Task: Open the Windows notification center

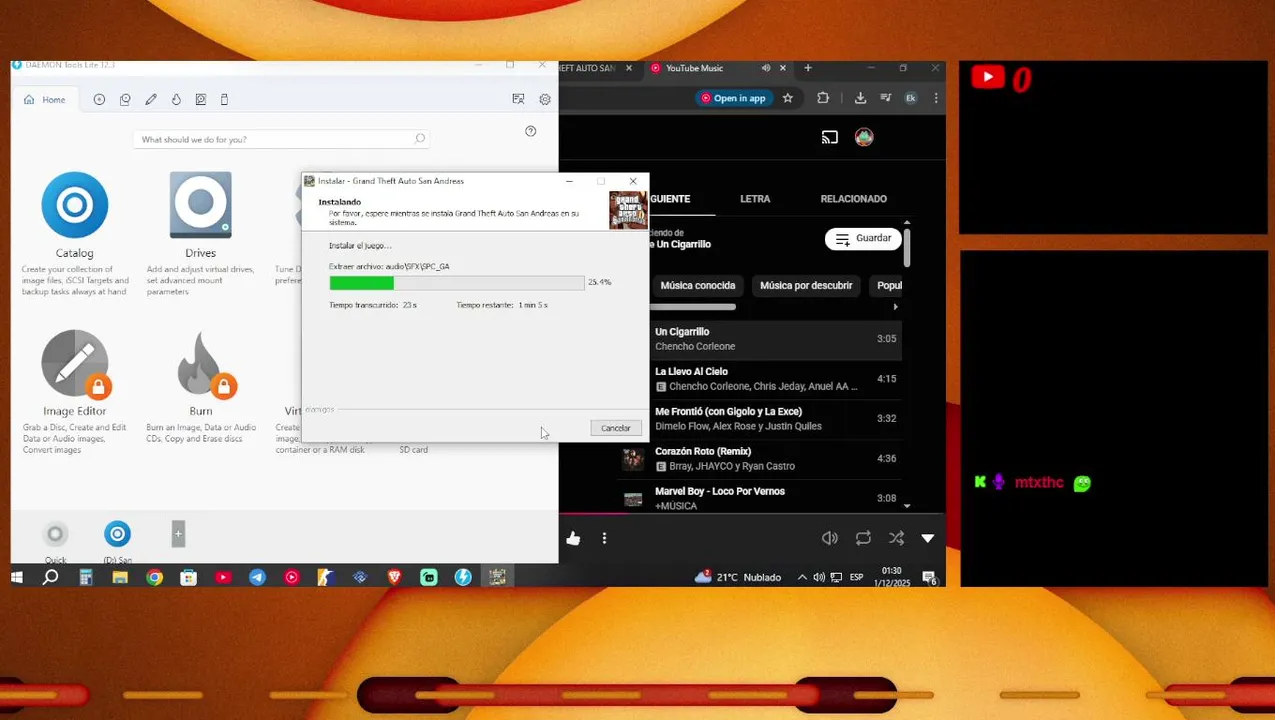Action: click(x=929, y=578)
